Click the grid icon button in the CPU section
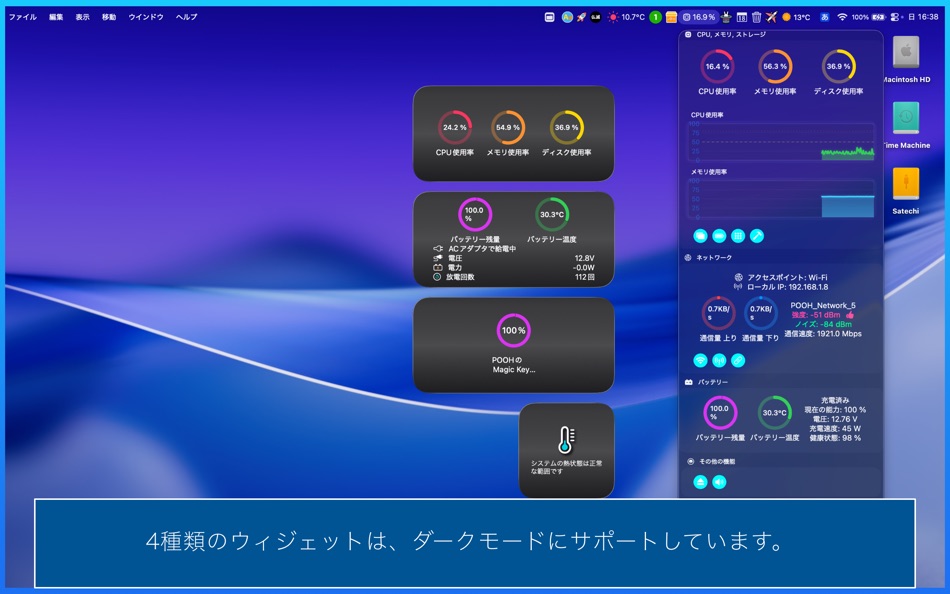 (737, 237)
